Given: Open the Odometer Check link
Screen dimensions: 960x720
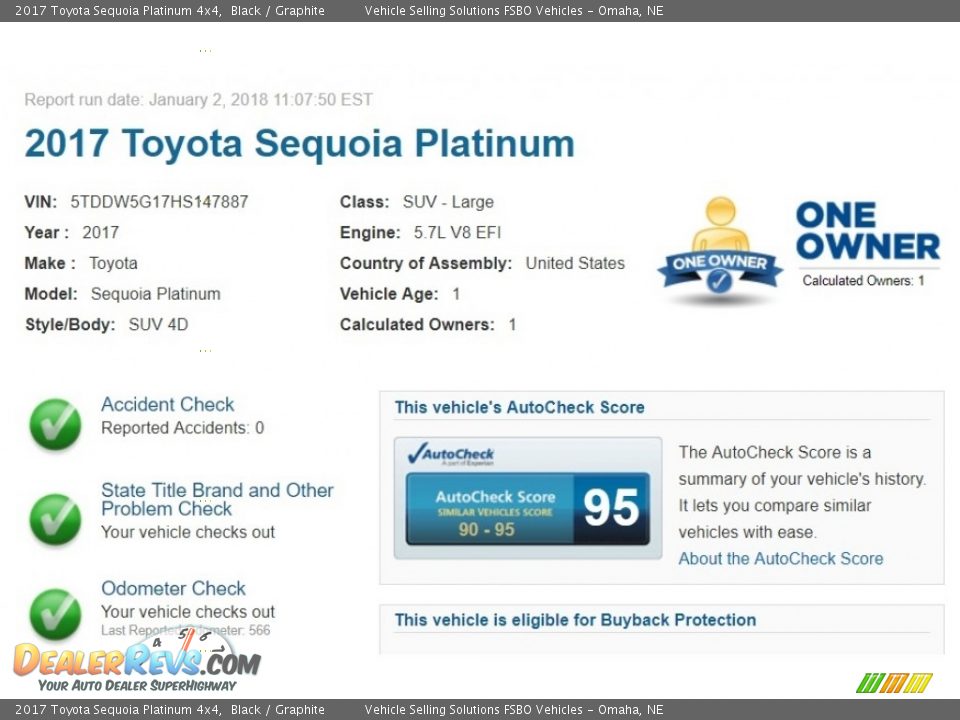Looking at the screenshot, I should 173,588.
